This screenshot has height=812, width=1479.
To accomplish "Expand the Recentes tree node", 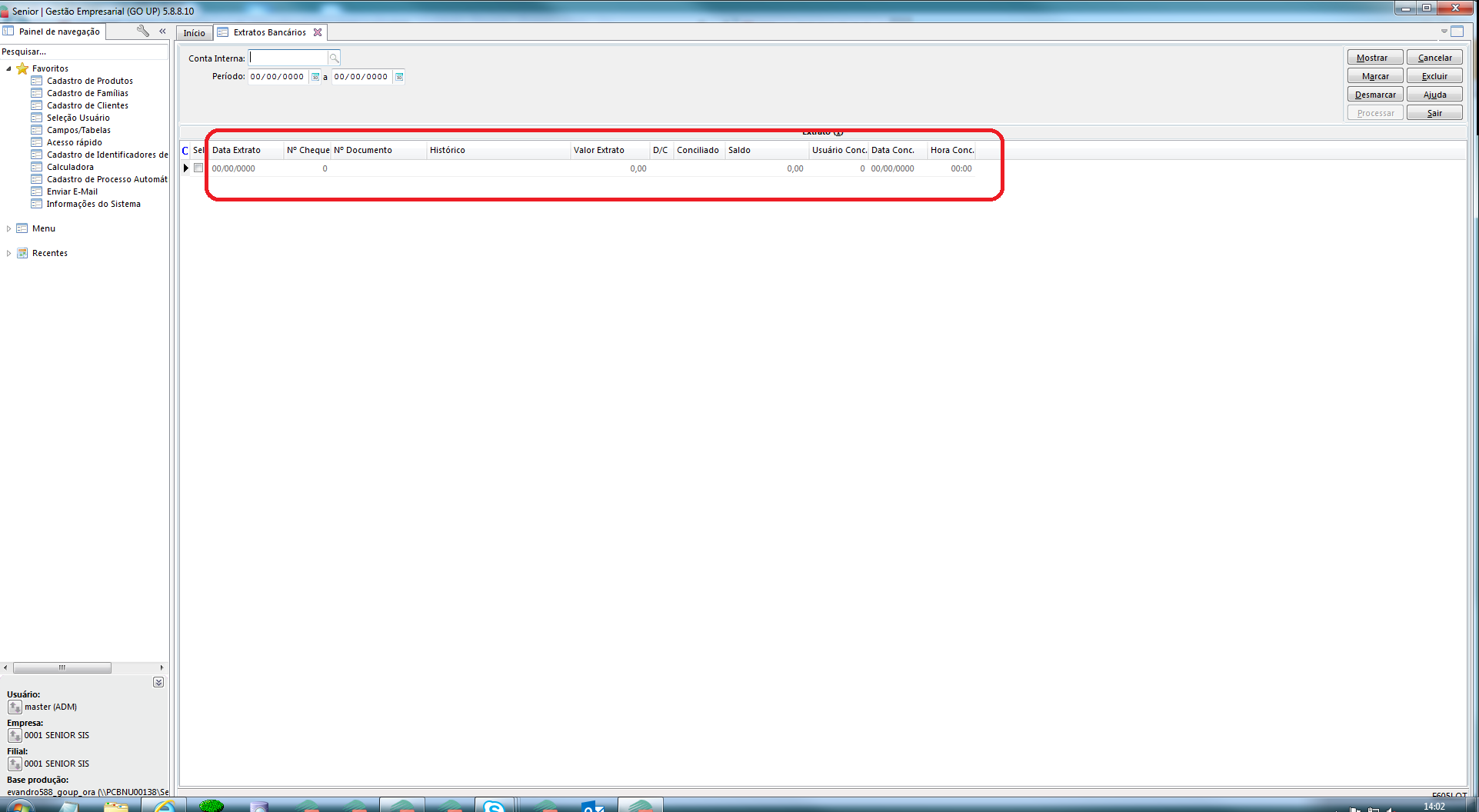I will (x=8, y=253).
